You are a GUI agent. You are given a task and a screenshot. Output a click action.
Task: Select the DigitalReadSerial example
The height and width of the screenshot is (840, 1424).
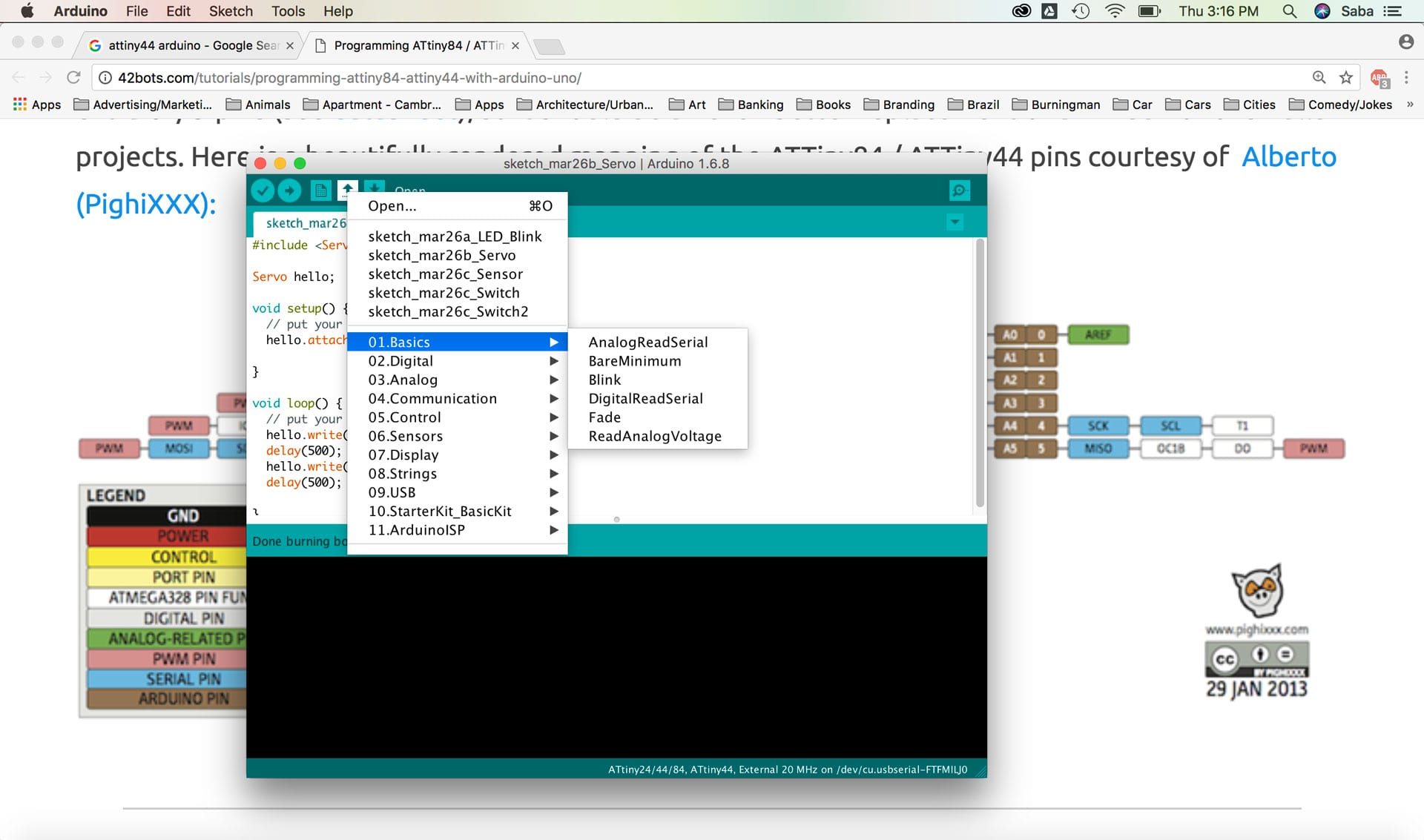[x=658, y=399]
